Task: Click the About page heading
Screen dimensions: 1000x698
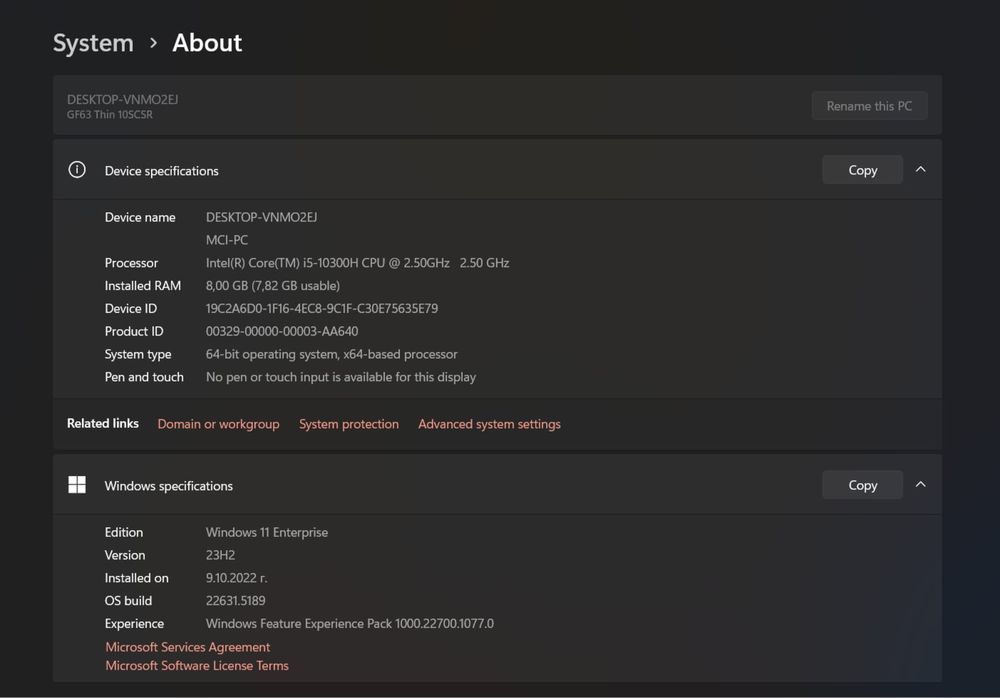Action: [207, 43]
